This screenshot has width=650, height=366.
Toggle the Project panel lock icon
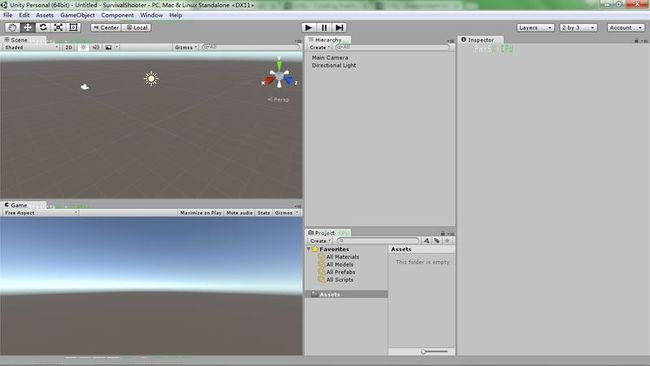443,233
